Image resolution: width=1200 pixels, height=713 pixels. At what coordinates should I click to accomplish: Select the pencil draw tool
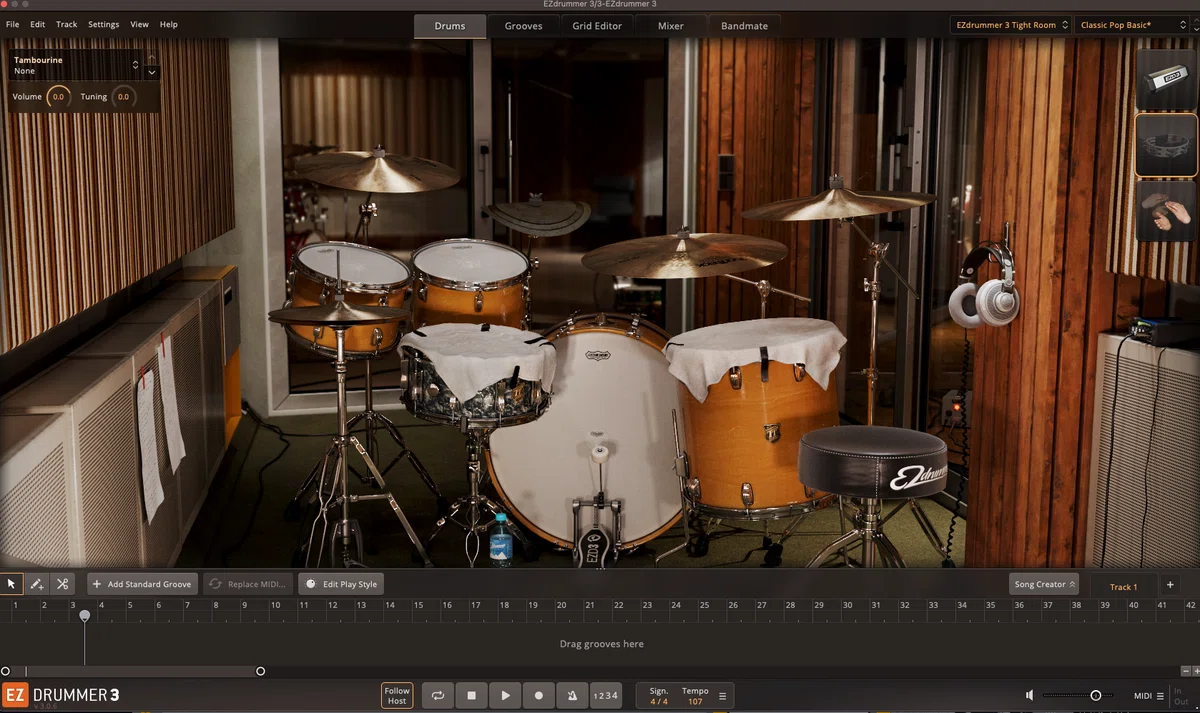[37, 584]
